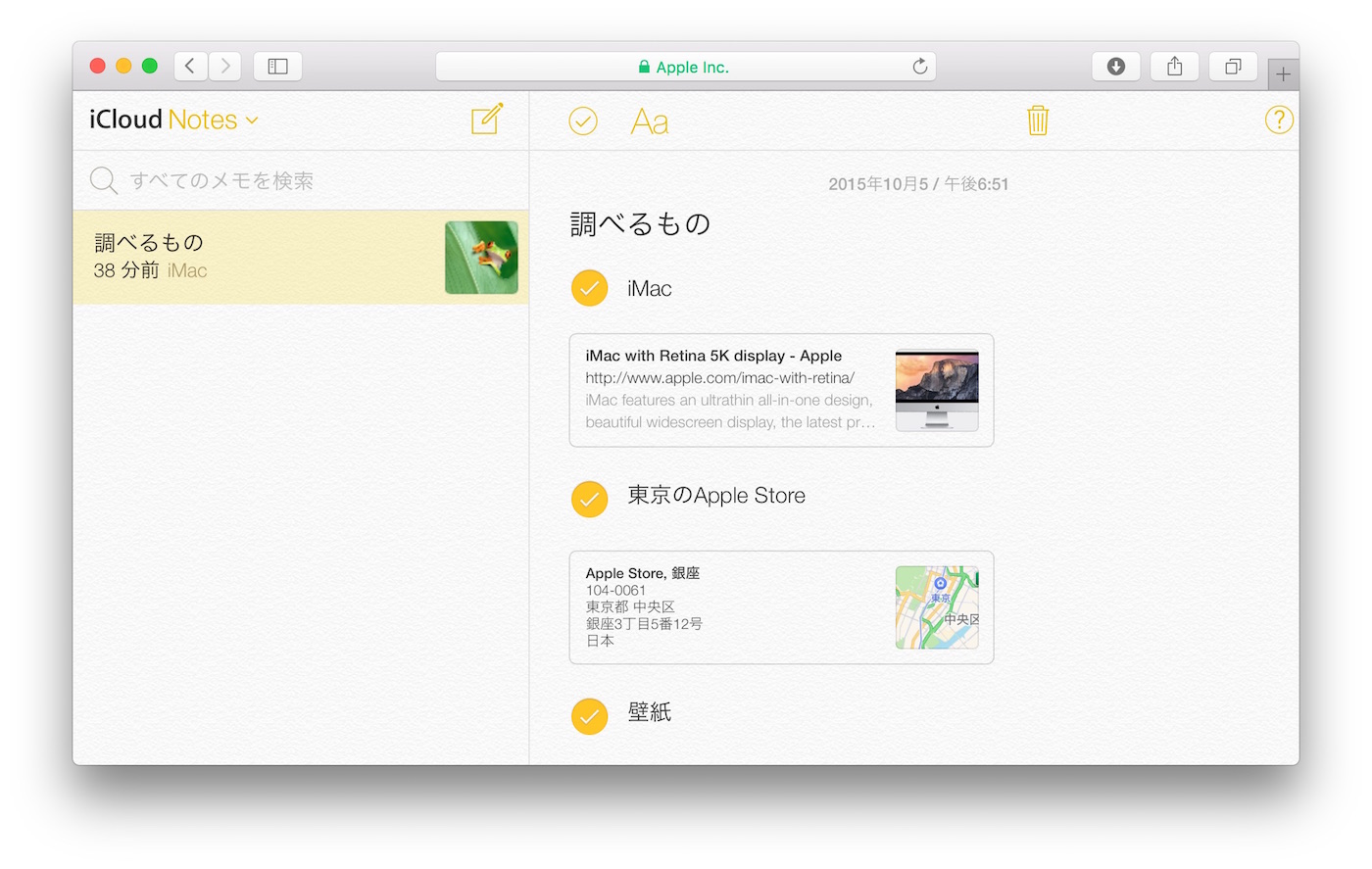Reload the page in address bar

click(919, 67)
